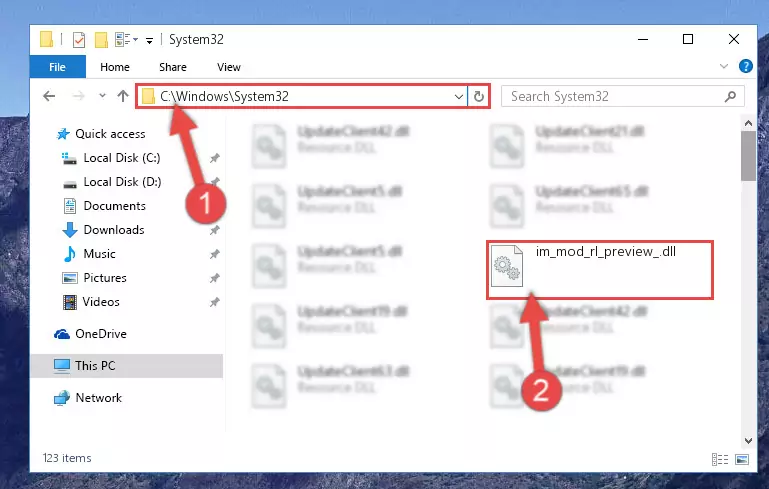Click the pin icon beside Videos

click(214, 302)
